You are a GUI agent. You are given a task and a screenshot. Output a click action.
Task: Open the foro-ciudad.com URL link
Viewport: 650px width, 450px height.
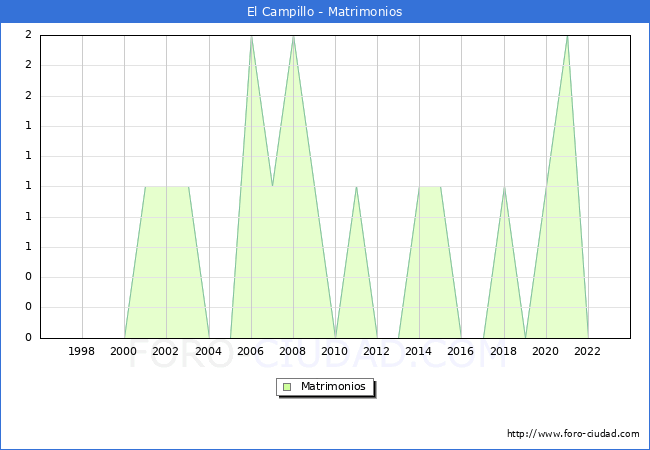573,434
